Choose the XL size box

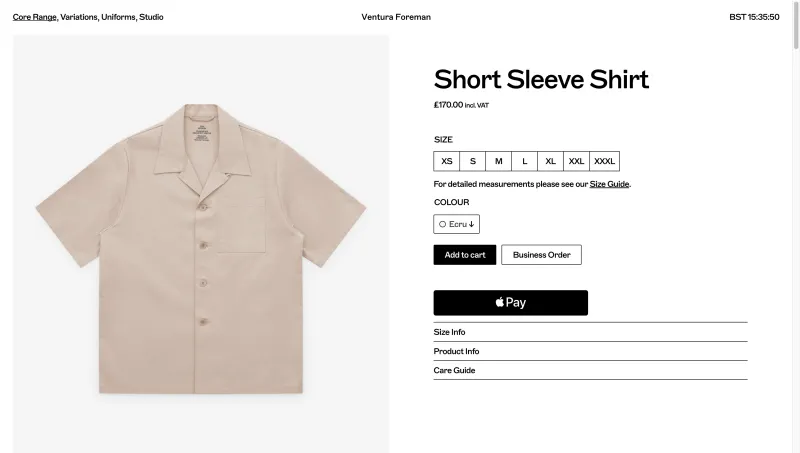coord(551,161)
